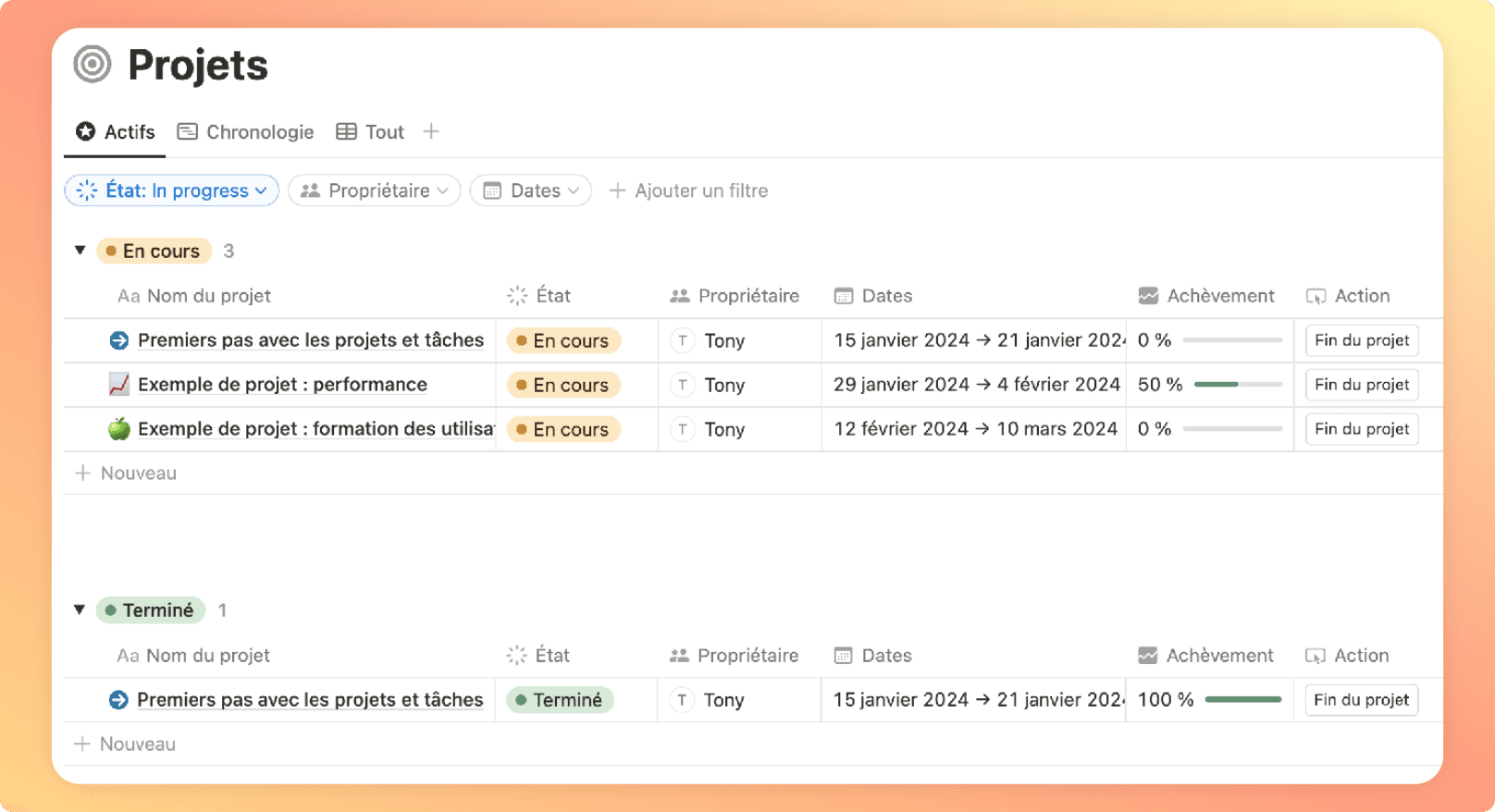The width and height of the screenshot is (1495, 812).
Task: Open the État: In progress filter
Action: [172, 191]
